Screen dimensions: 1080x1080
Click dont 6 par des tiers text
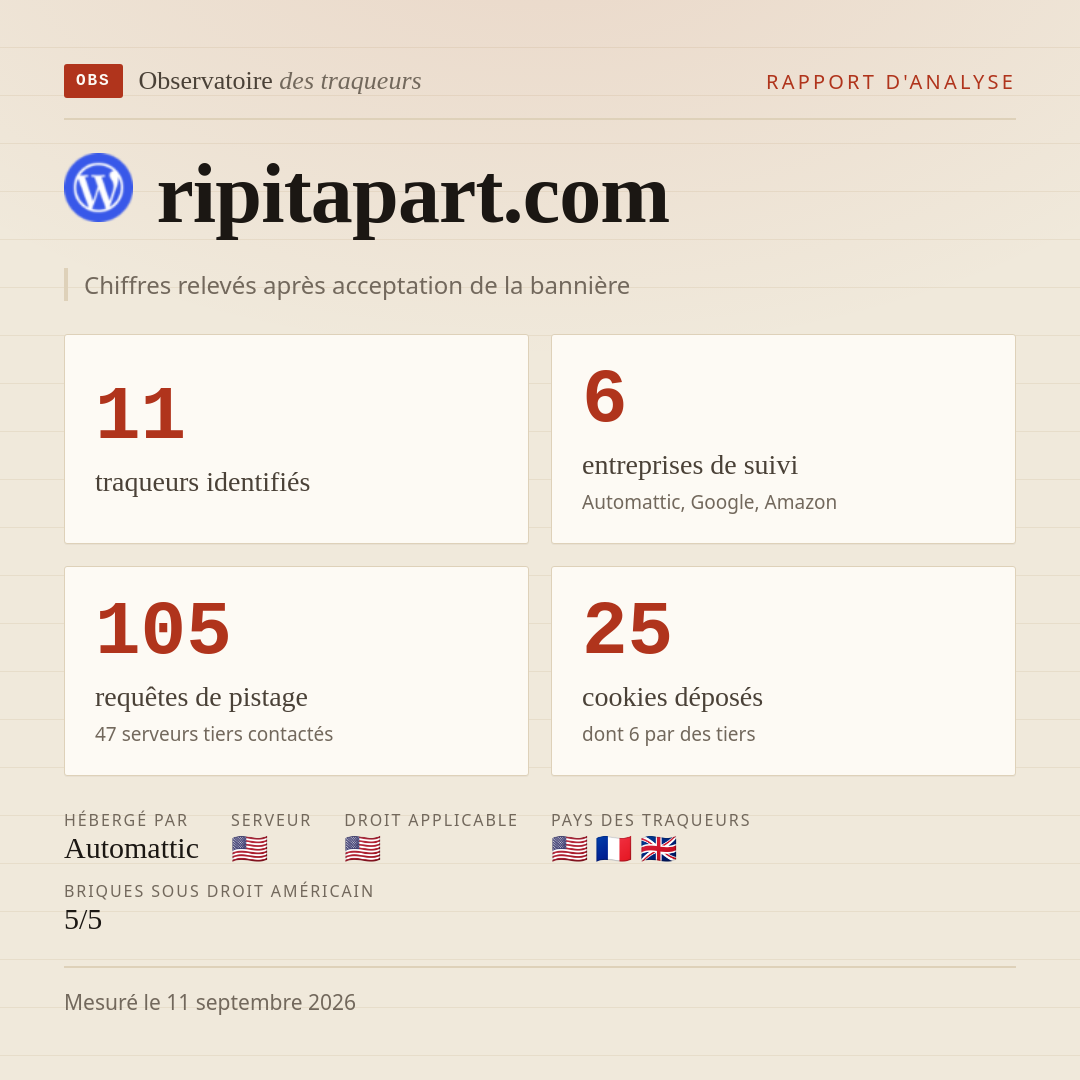coord(669,734)
